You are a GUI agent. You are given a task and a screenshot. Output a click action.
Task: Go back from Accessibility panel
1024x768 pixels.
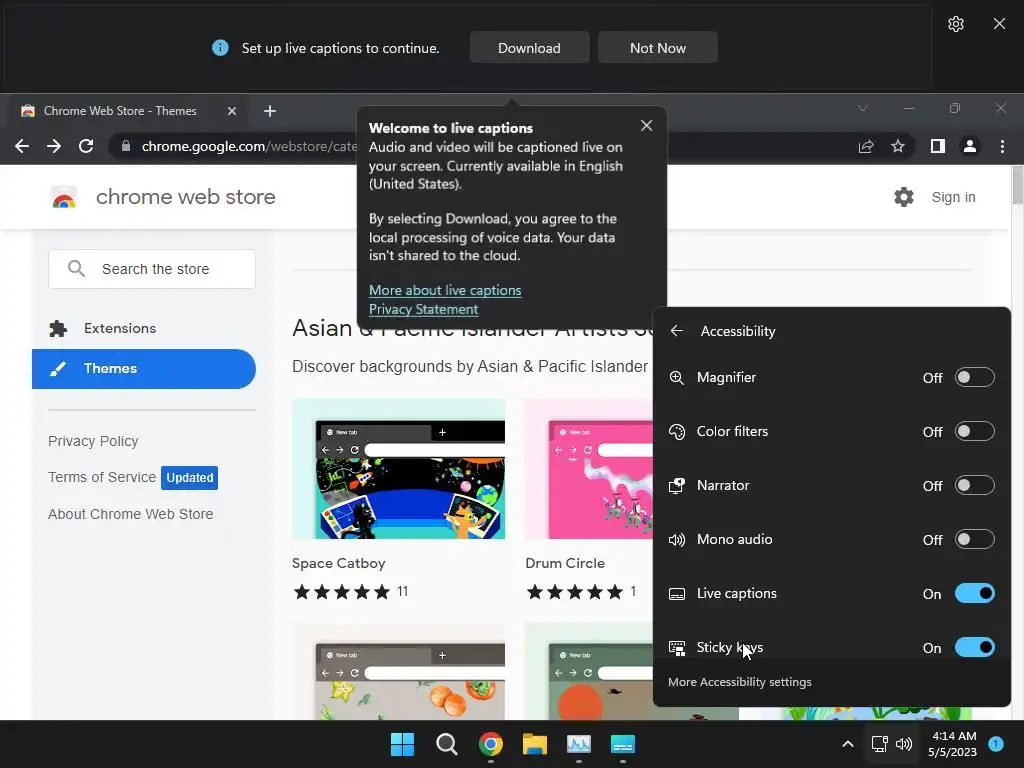click(677, 331)
